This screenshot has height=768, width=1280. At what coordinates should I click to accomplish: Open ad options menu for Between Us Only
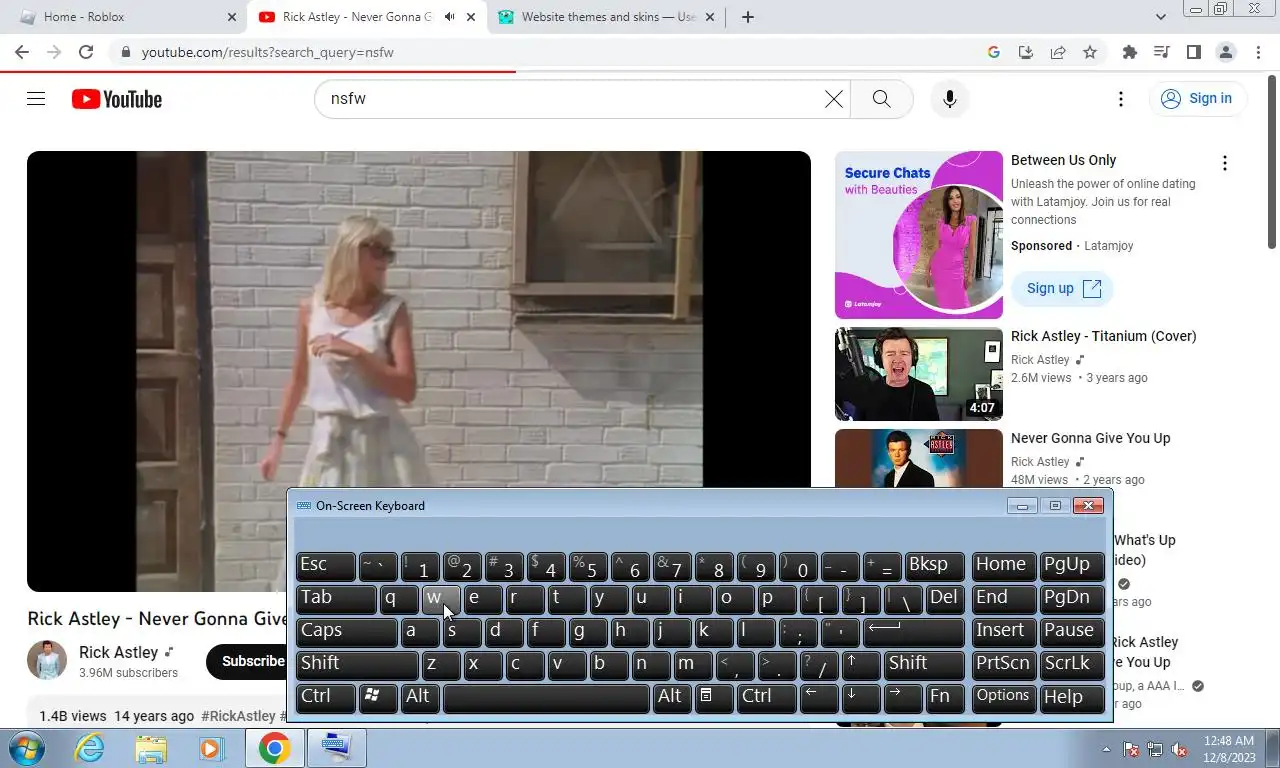point(1224,163)
